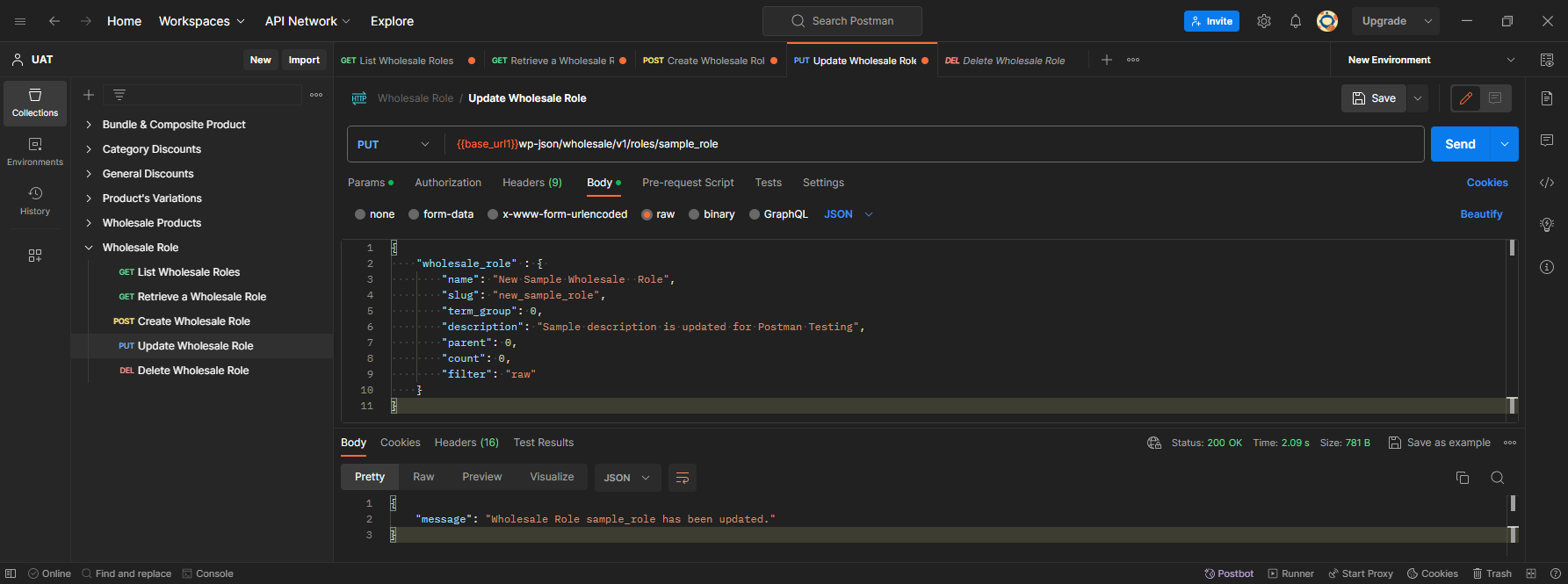The height and width of the screenshot is (584, 1568).
Task: Open the API Network menu
Action: click(307, 21)
